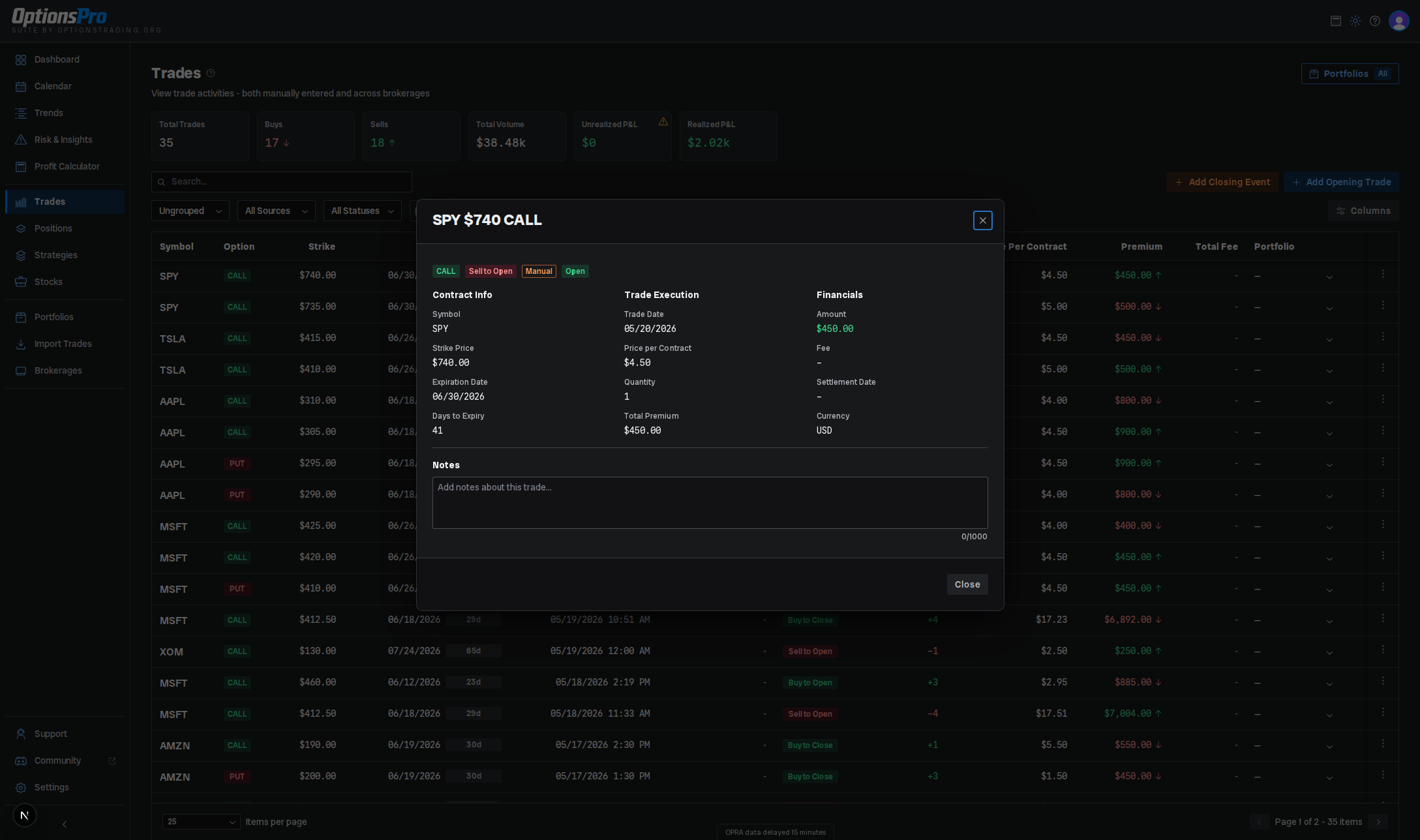Sort by the Symbol column header
Viewport: 1420px width, 840px height.
pos(176,247)
